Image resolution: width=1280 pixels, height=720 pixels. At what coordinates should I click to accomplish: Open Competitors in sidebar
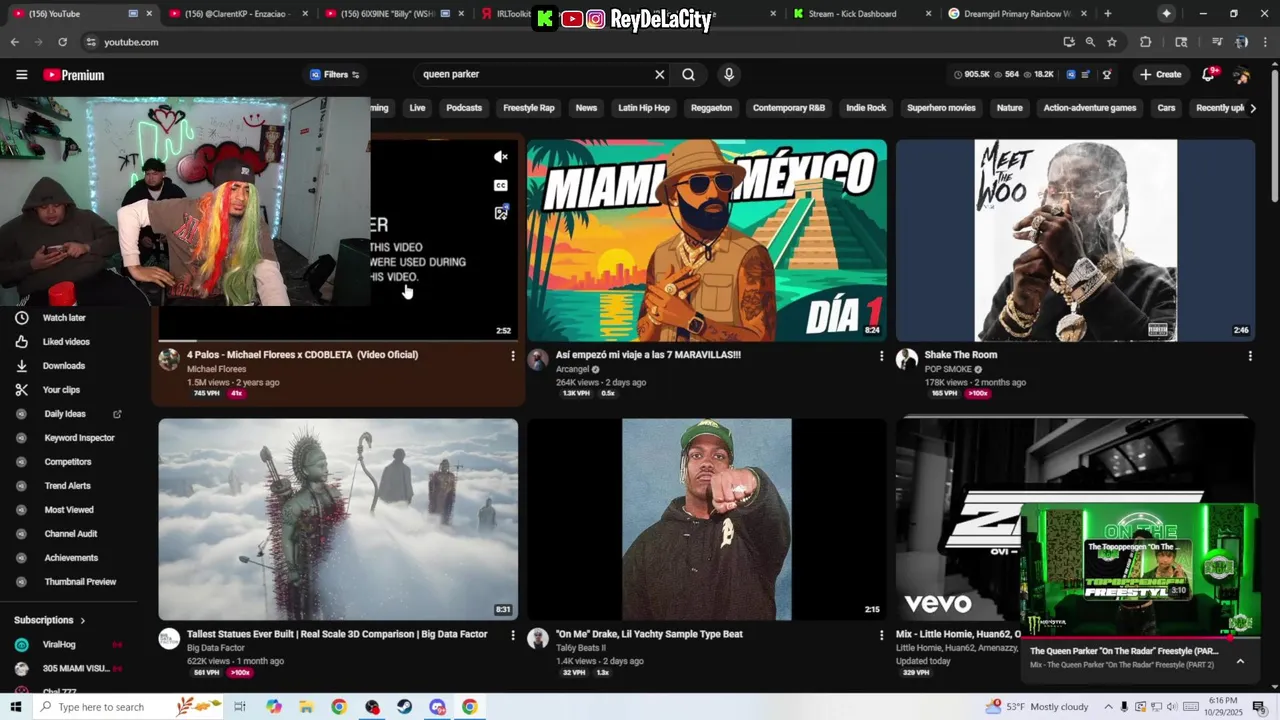coord(68,462)
